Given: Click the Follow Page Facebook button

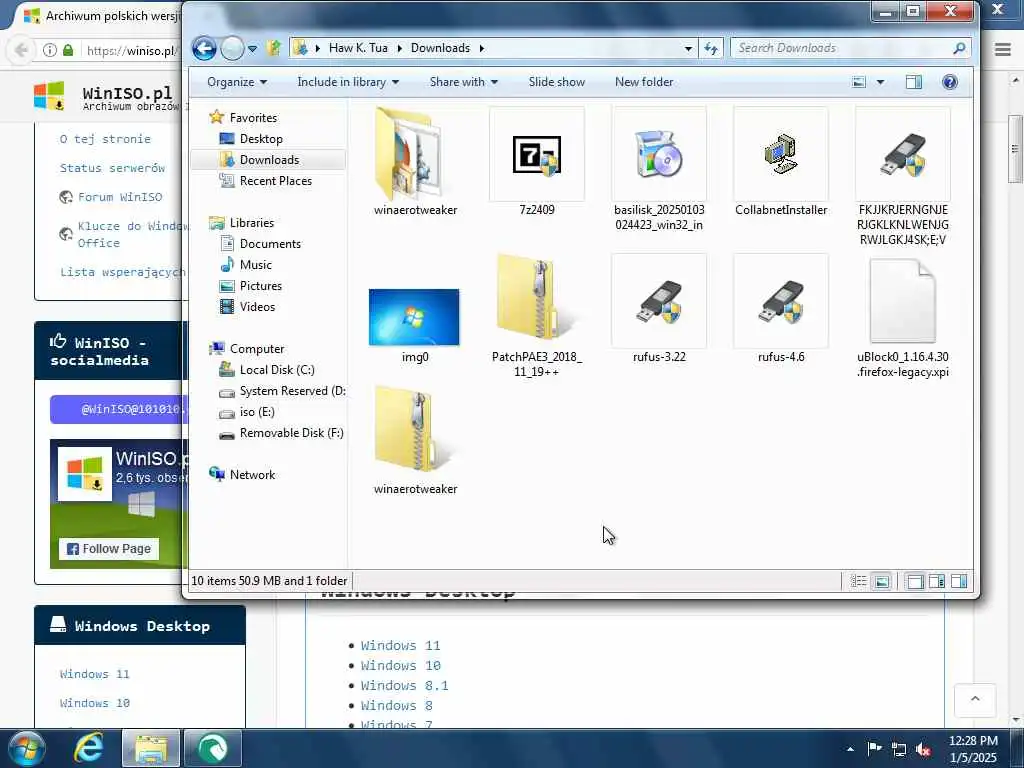Looking at the screenshot, I should 109,549.
